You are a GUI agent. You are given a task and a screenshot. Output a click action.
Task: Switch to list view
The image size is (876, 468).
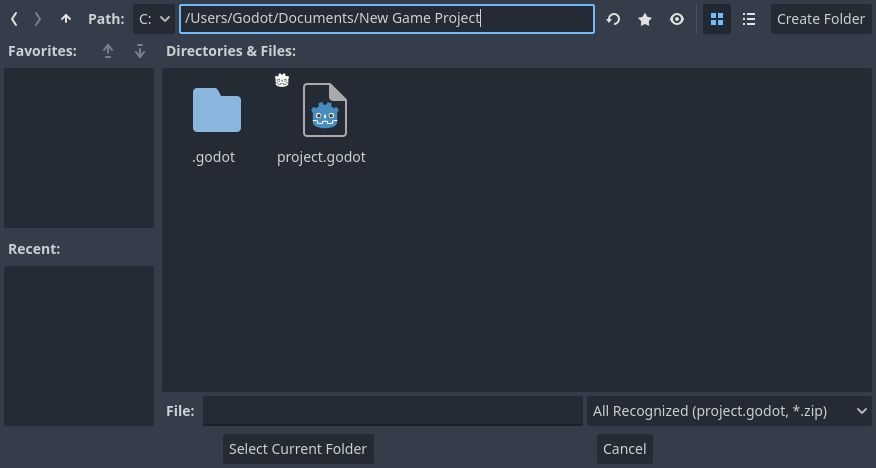click(749, 19)
